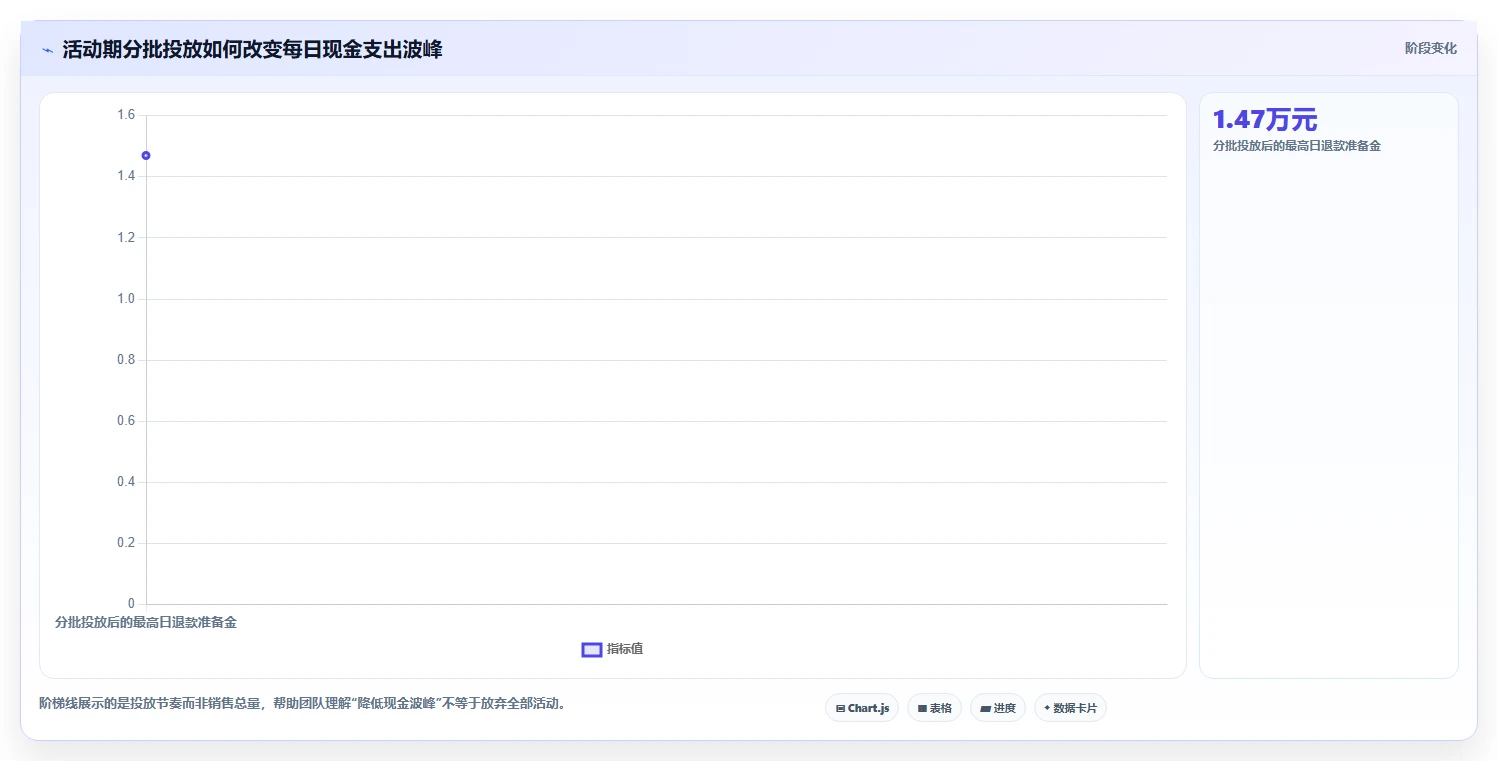The image size is (1498, 761).
Task: Click the y-axis value 1.6
Action: [126, 115]
